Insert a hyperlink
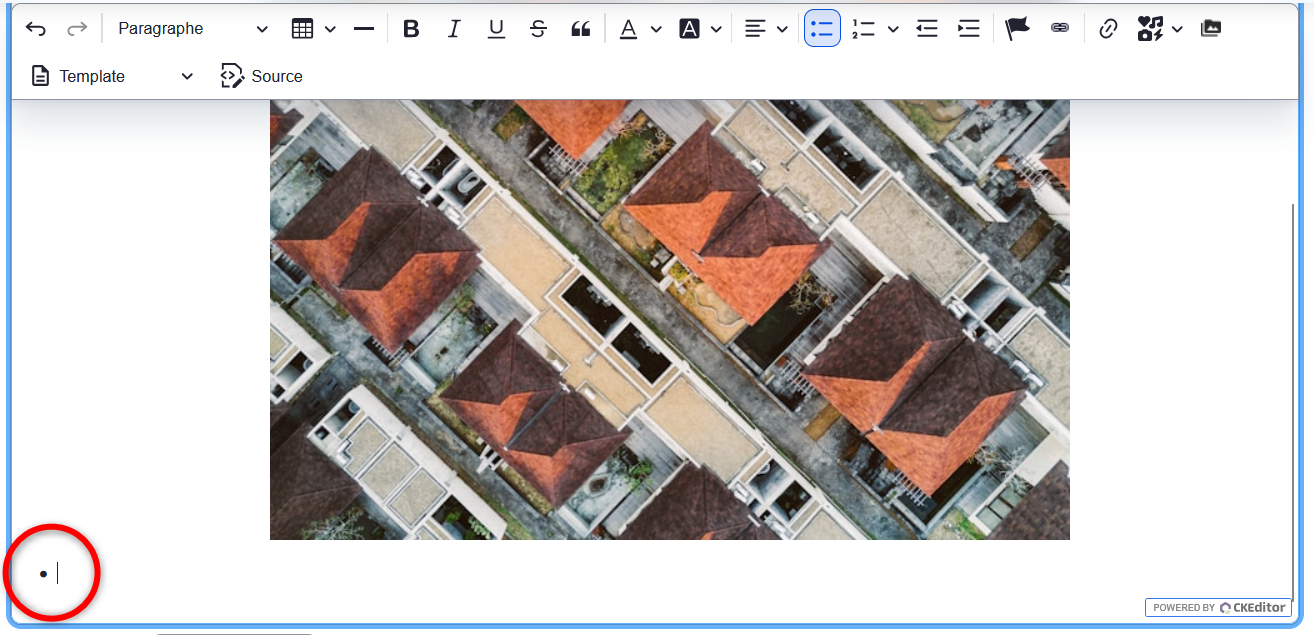Viewport: 1314px width, 635px height. point(1108,29)
